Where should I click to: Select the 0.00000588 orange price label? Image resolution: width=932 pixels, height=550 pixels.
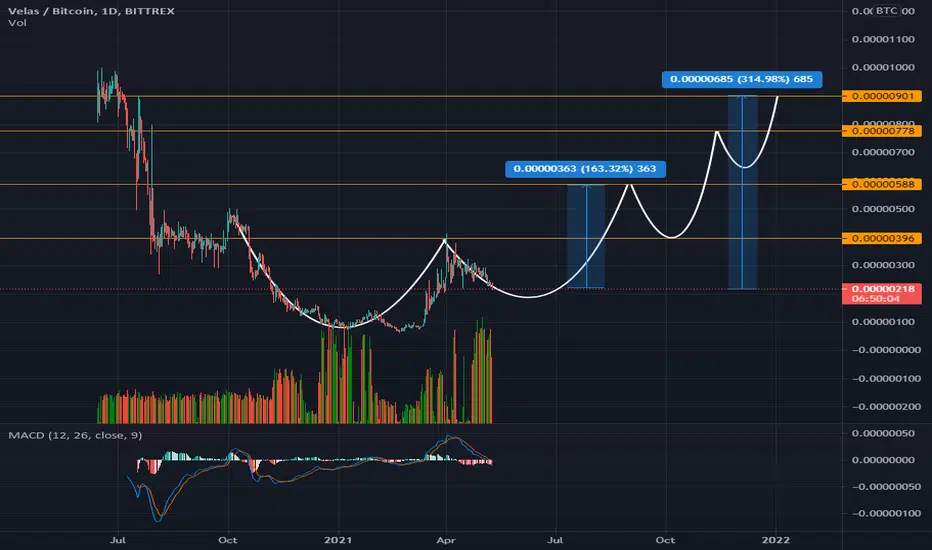tap(882, 184)
